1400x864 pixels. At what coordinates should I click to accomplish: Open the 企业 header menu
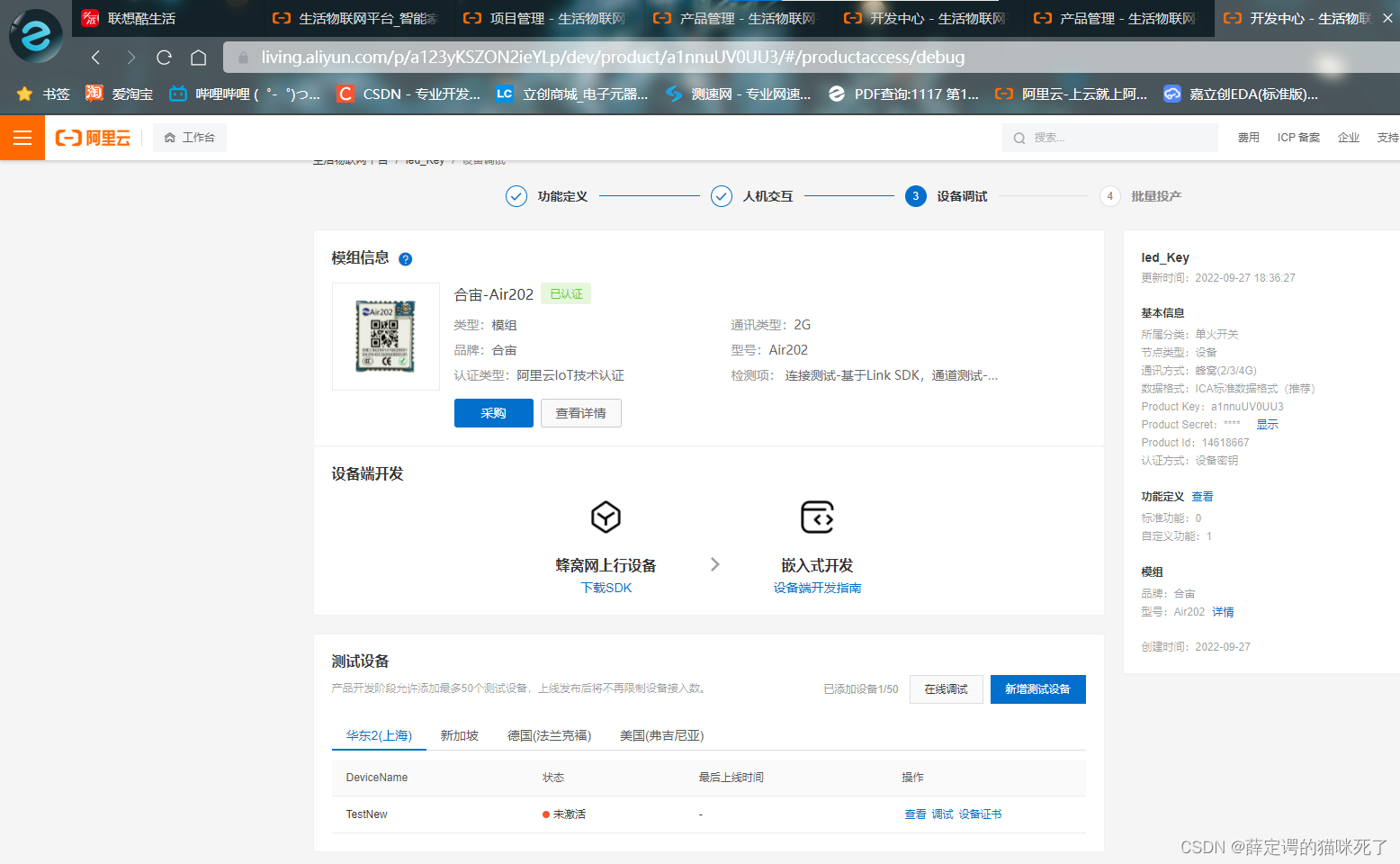coord(1349,138)
